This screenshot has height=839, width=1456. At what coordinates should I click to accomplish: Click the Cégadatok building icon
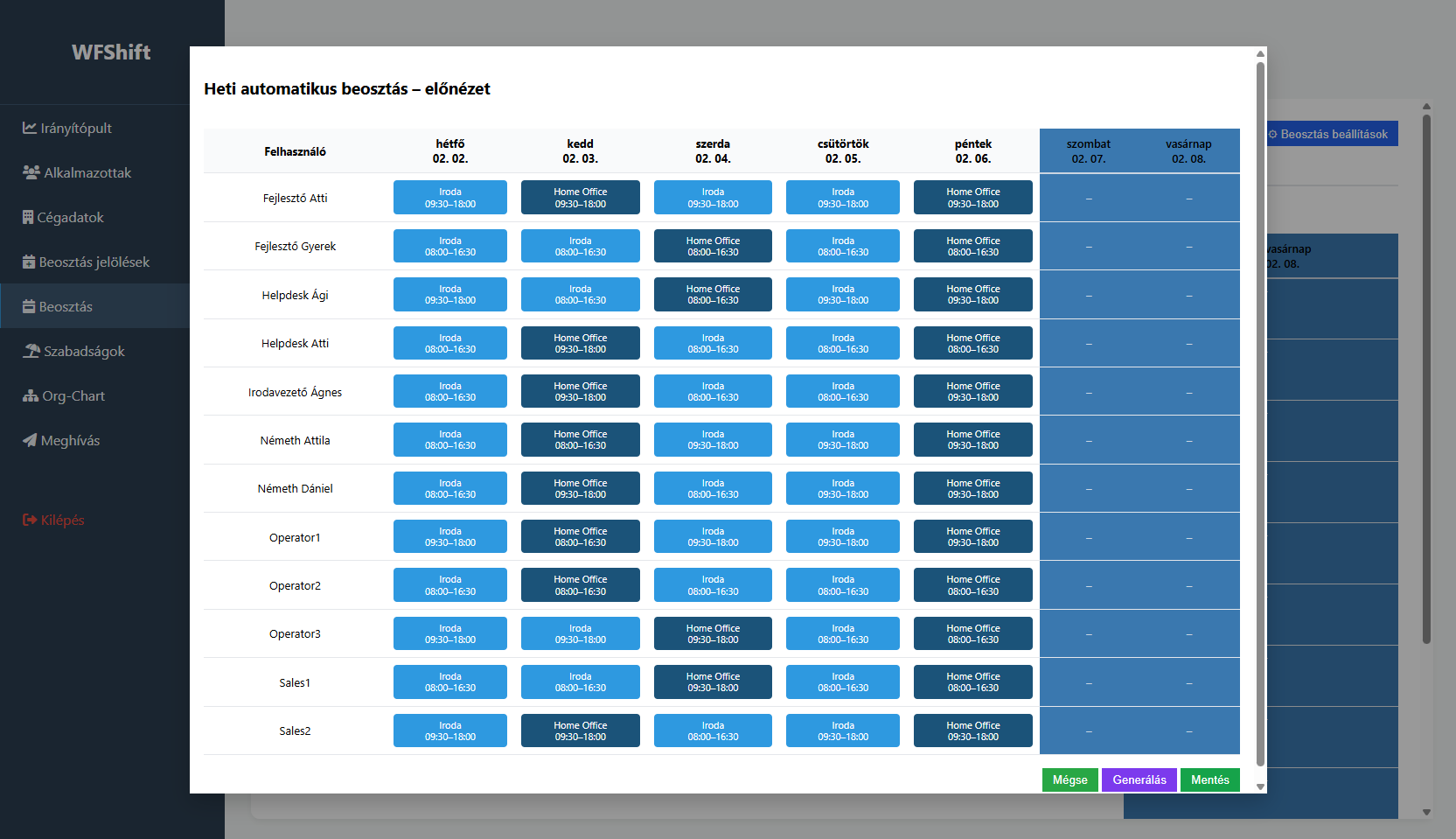click(28, 217)
